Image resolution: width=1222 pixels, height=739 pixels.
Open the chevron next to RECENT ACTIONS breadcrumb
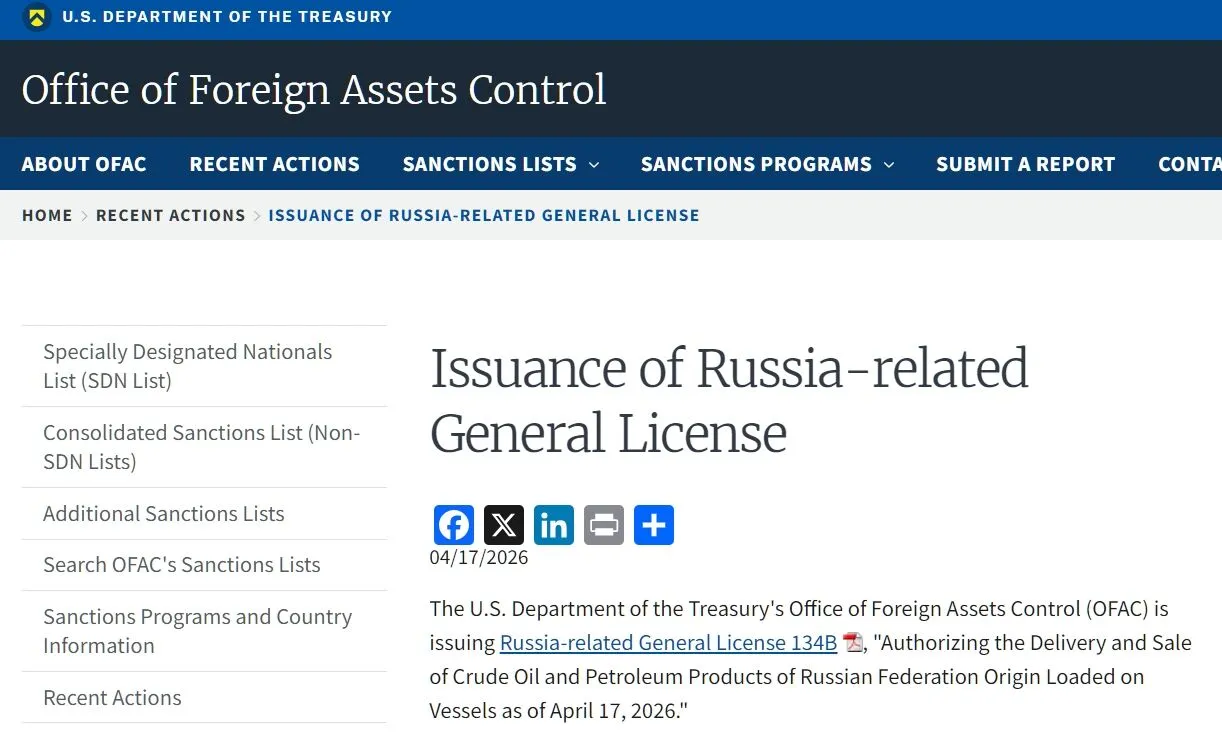259,215
